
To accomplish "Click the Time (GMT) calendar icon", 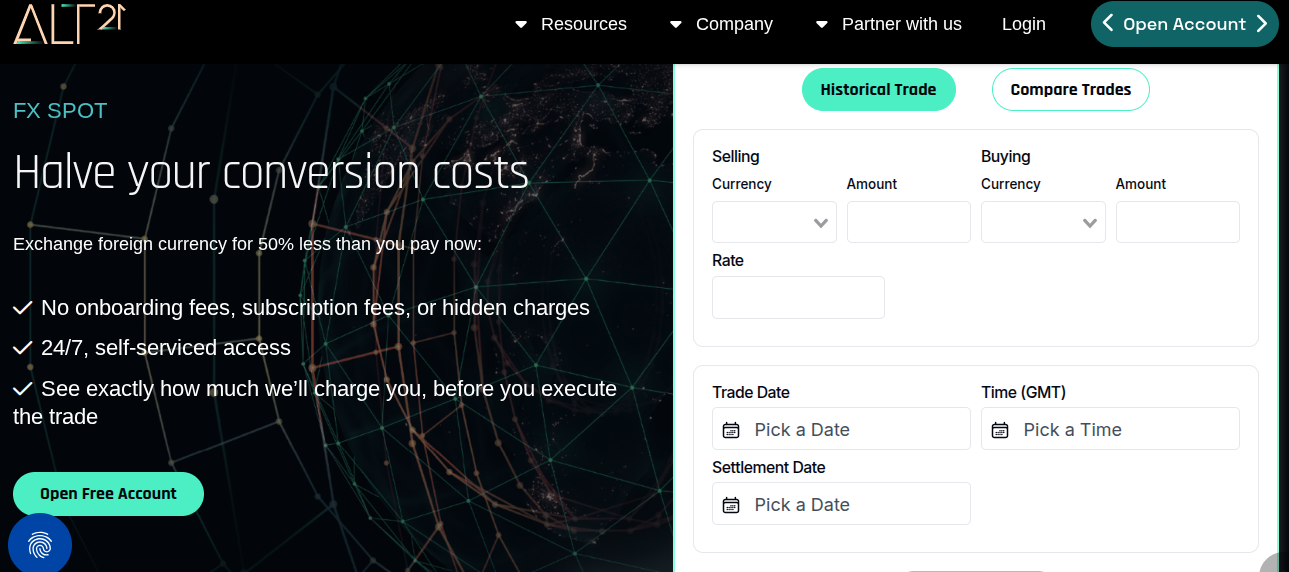I will tap(1000, 430).
